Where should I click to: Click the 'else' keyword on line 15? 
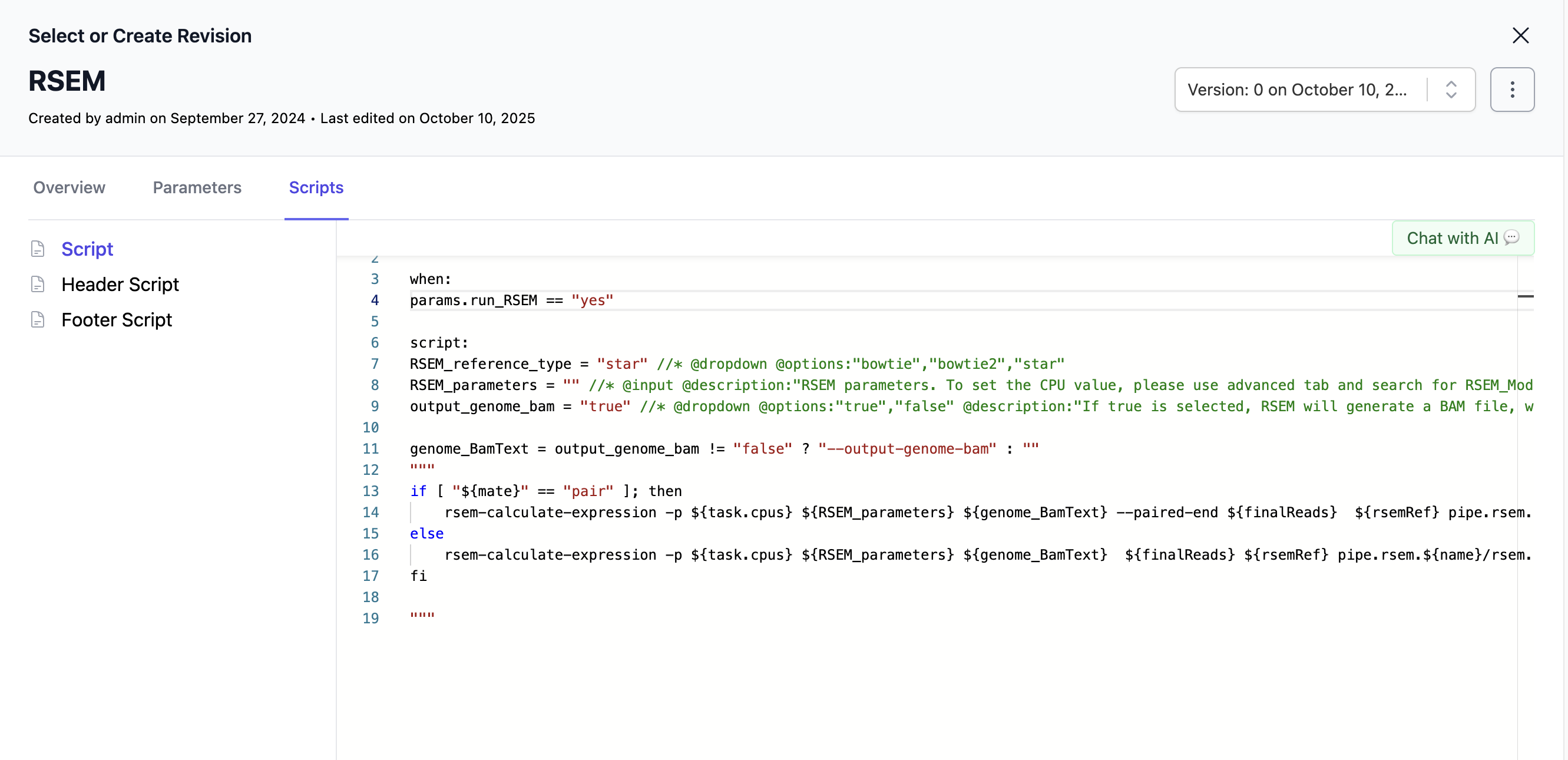(x=426, y=533)
